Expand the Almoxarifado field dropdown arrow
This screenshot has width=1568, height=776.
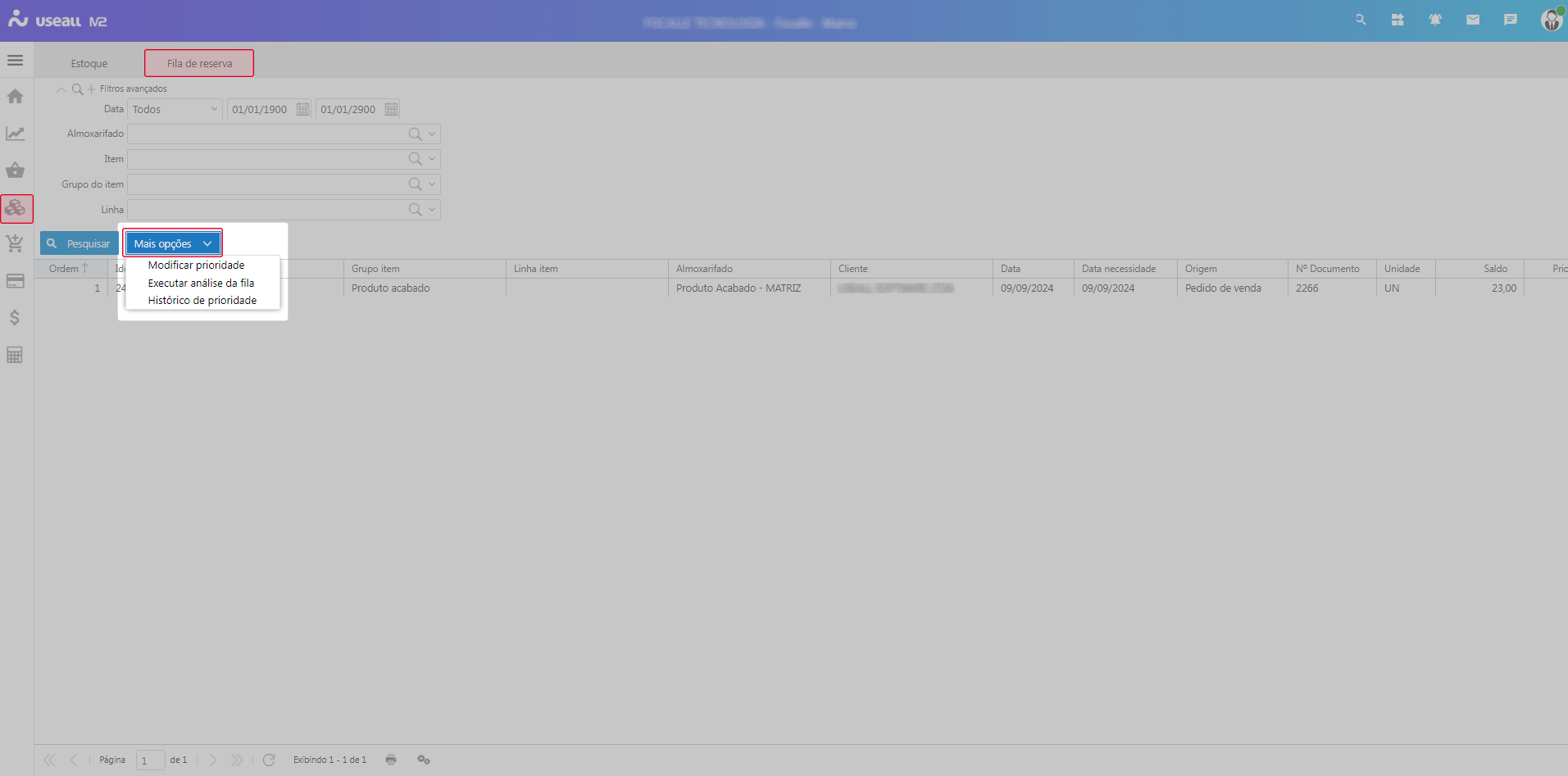(x=432, y=134)
